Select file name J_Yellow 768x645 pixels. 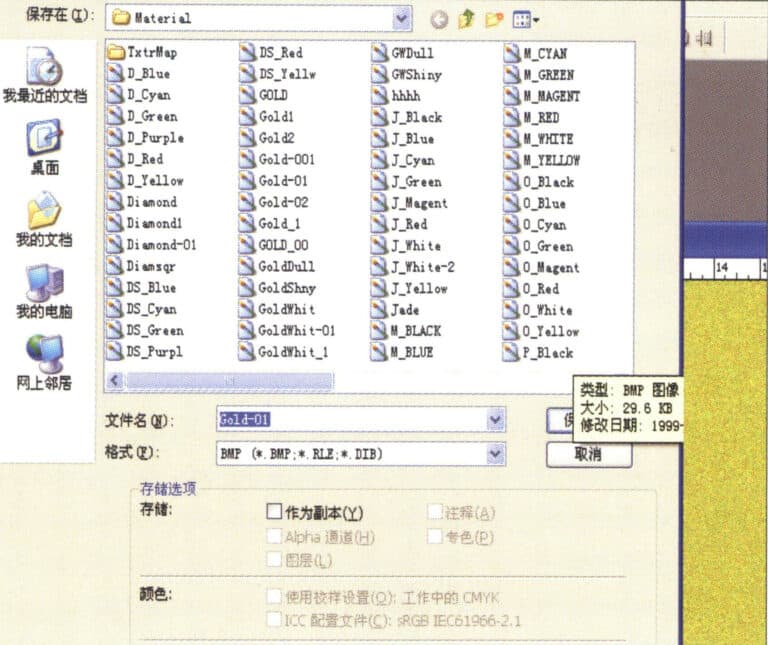[419, 288]
